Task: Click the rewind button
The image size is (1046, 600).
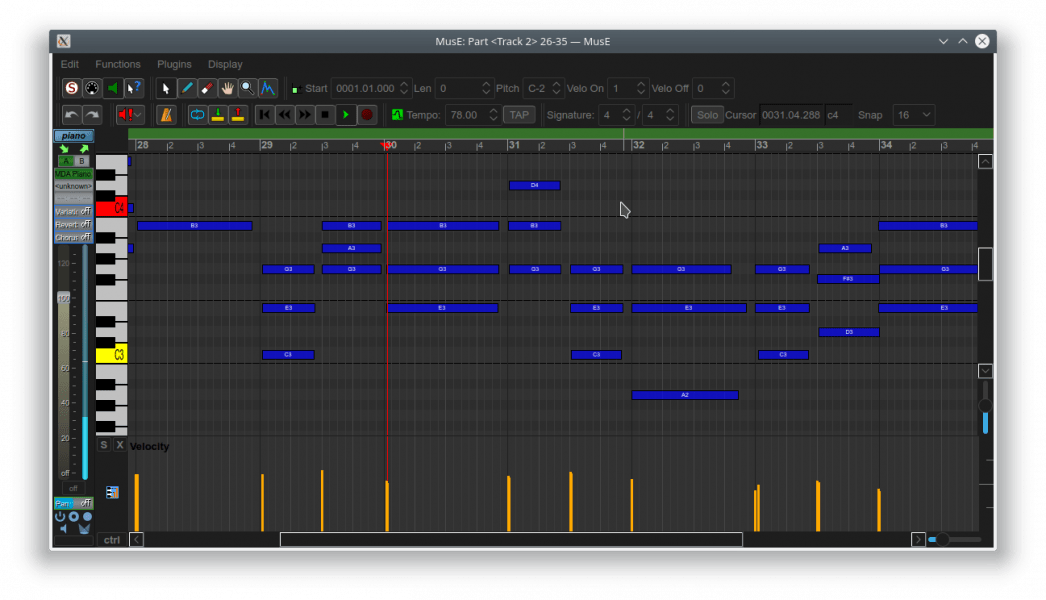Action: point(285,115)
